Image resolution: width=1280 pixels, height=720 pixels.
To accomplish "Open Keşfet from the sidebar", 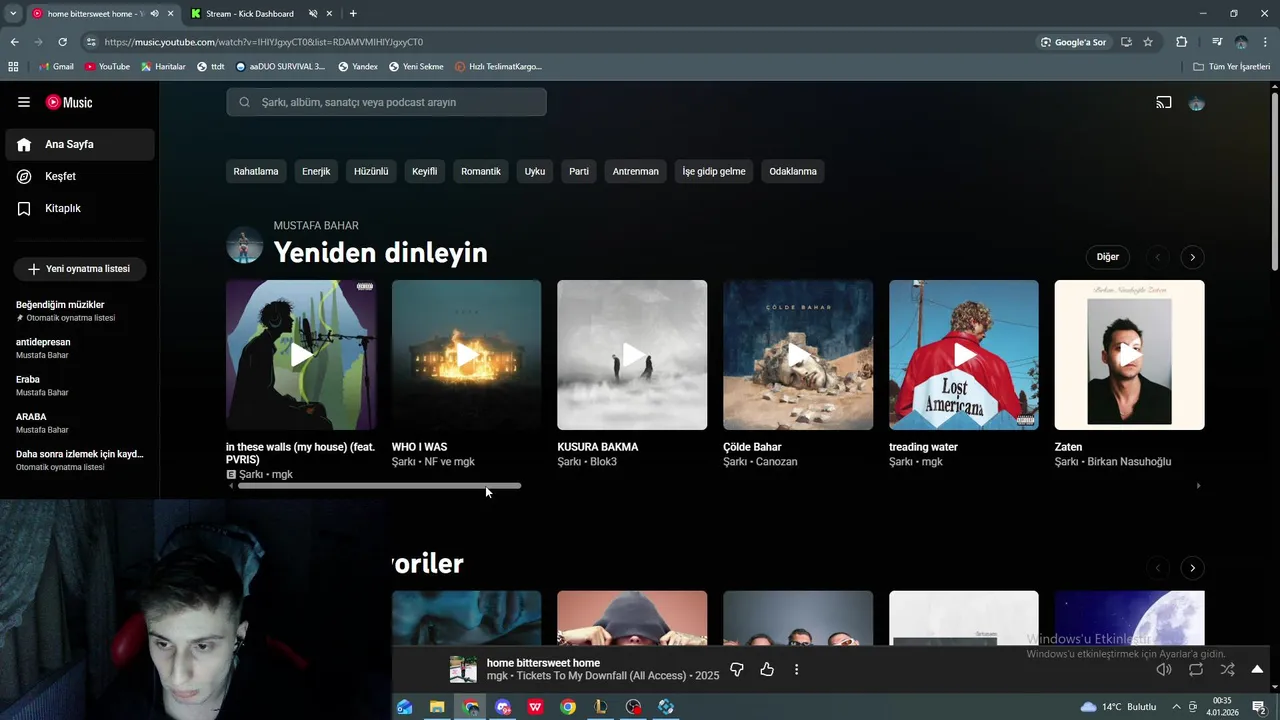I will pyautogui.click(x=78, y=176).
